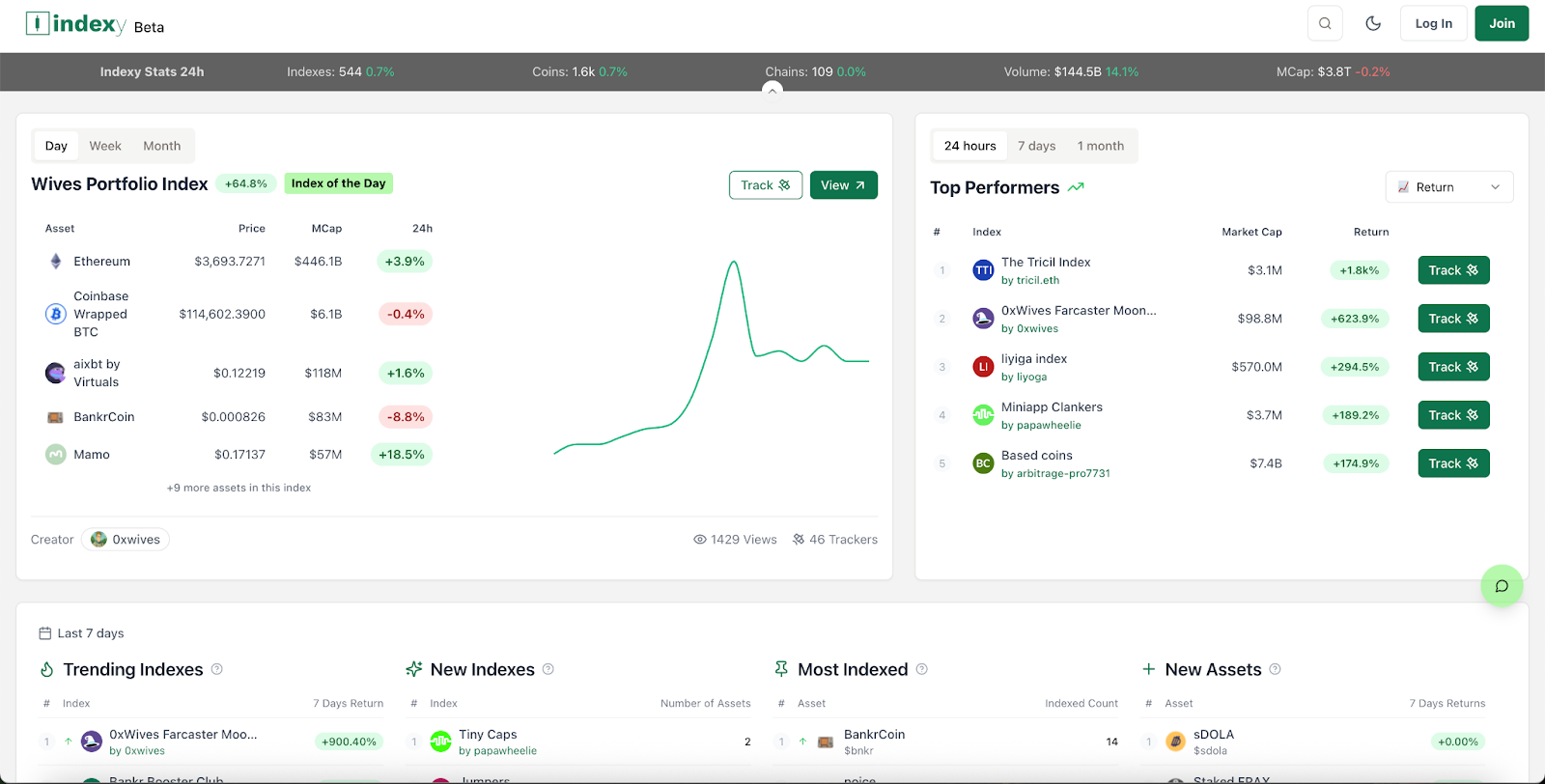Viewport: 1545px width, 784px height.
Task: Open by papawheelie link under Miniapp Clankers
Action: coord(1041,426)
